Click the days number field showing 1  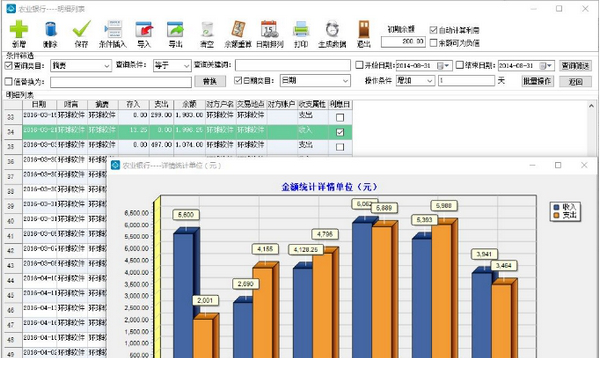(x=466, y=81)
